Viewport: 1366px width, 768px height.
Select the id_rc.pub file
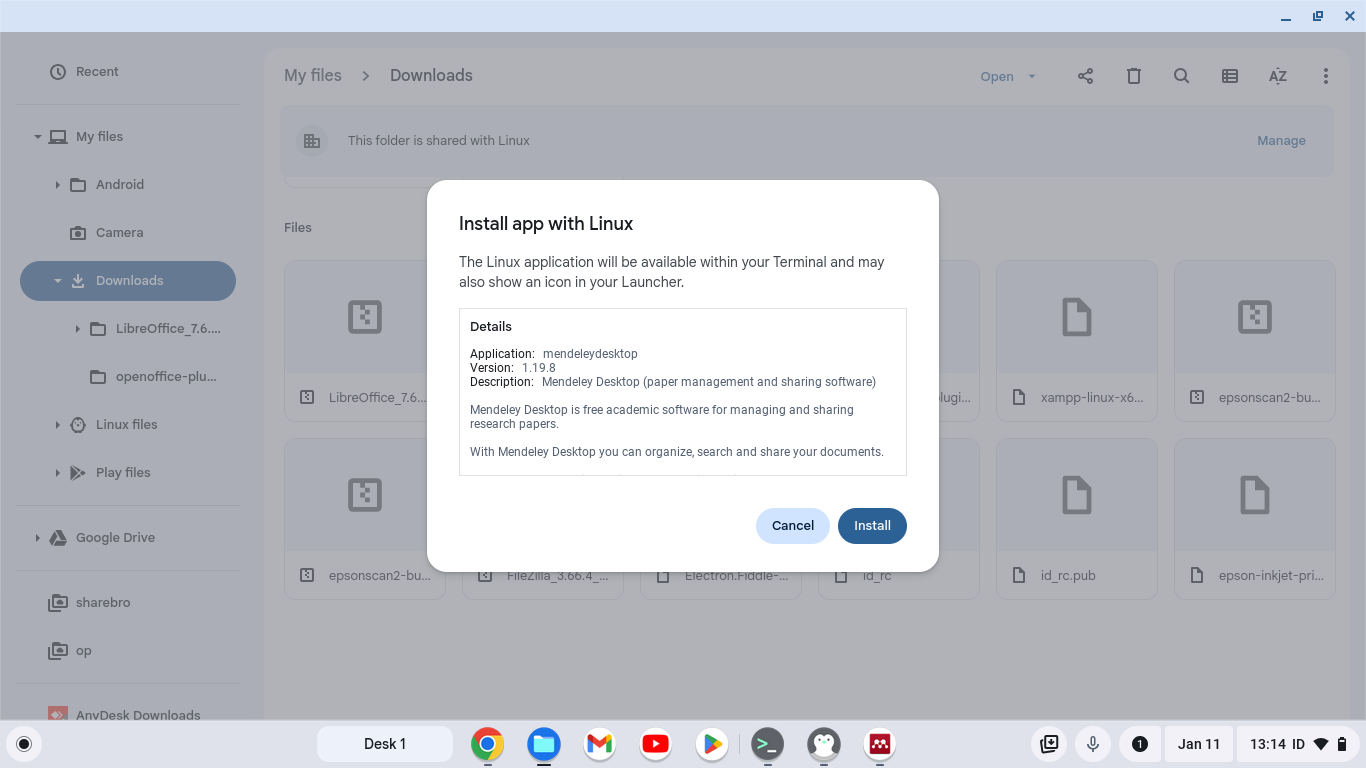click(x=1077, y=518)
